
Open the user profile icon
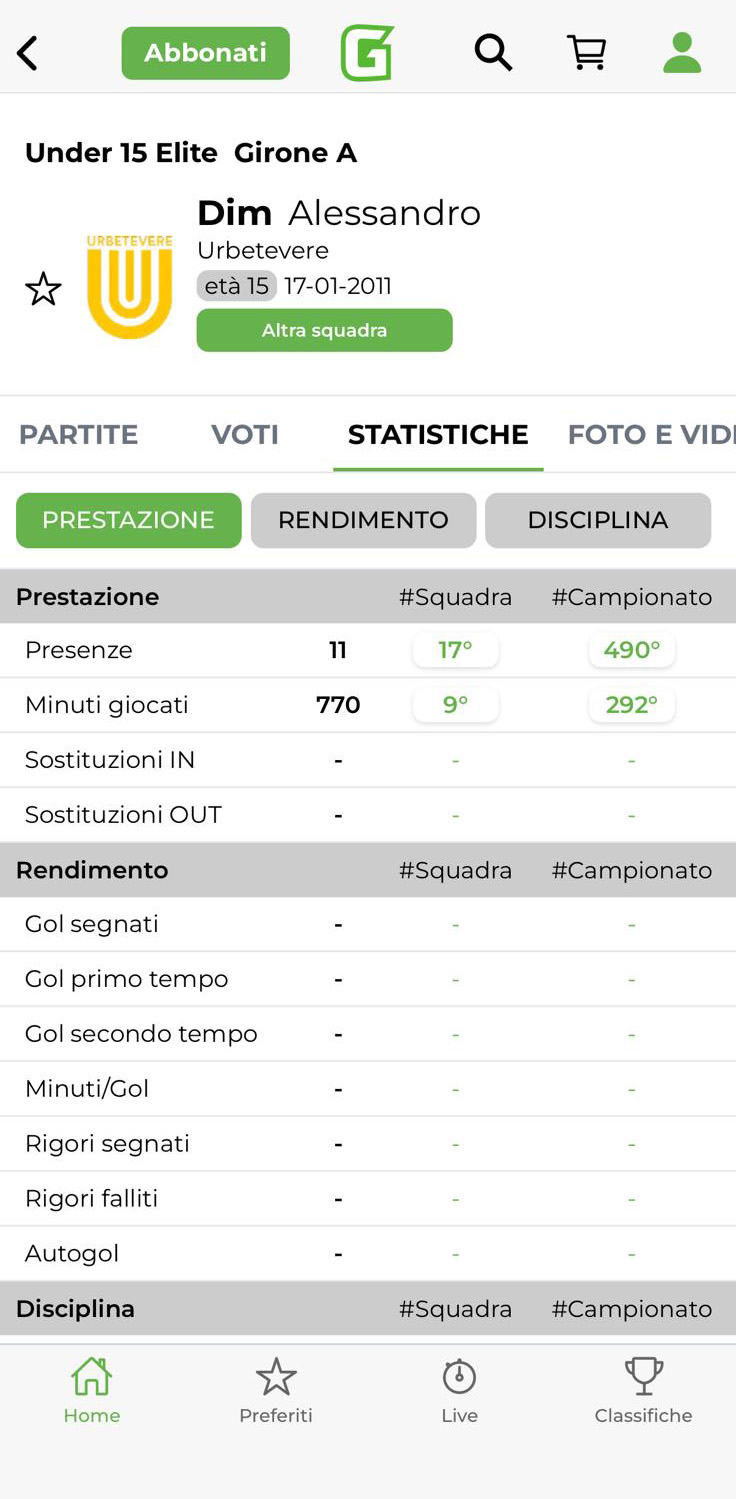(x=682, y=53)
